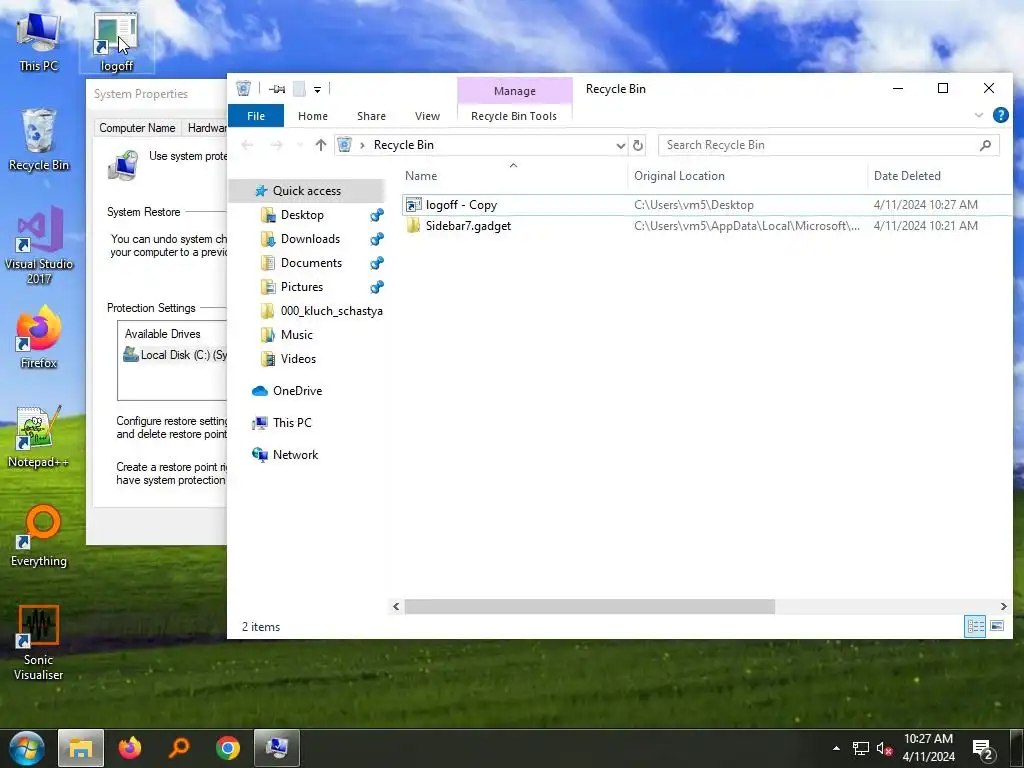Select the Recycle Bin desktop icon

coord(39,140)
